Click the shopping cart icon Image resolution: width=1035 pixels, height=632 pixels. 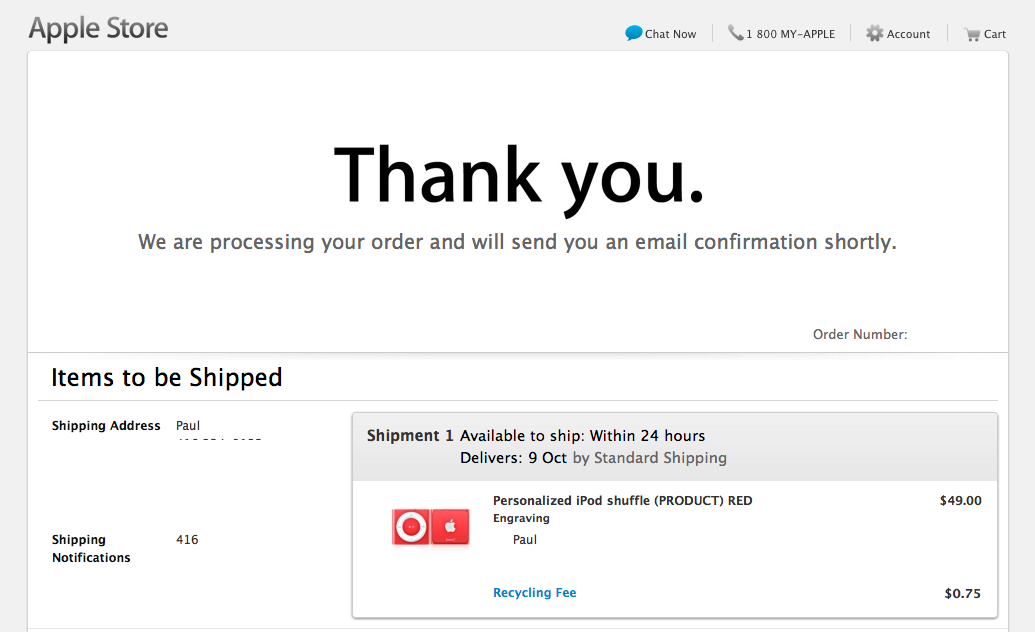(x=972, y=34)
